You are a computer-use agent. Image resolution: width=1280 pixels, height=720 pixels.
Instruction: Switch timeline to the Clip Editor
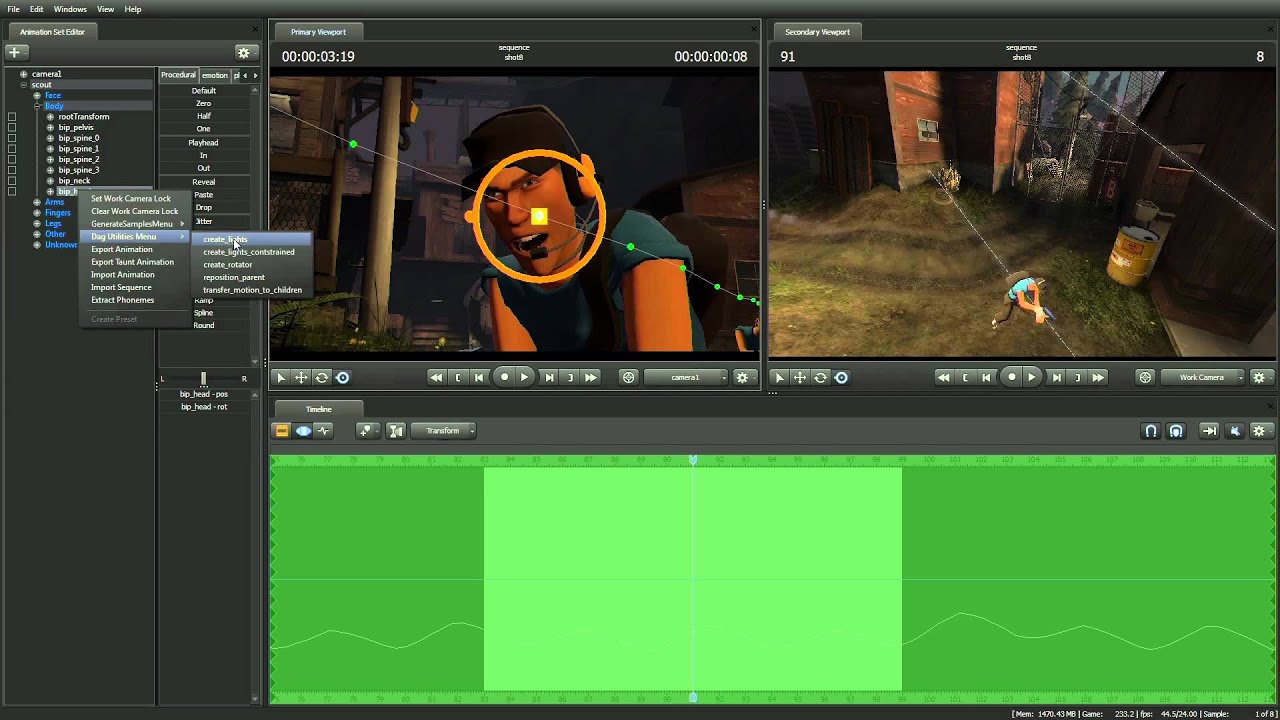click(282, 431)
